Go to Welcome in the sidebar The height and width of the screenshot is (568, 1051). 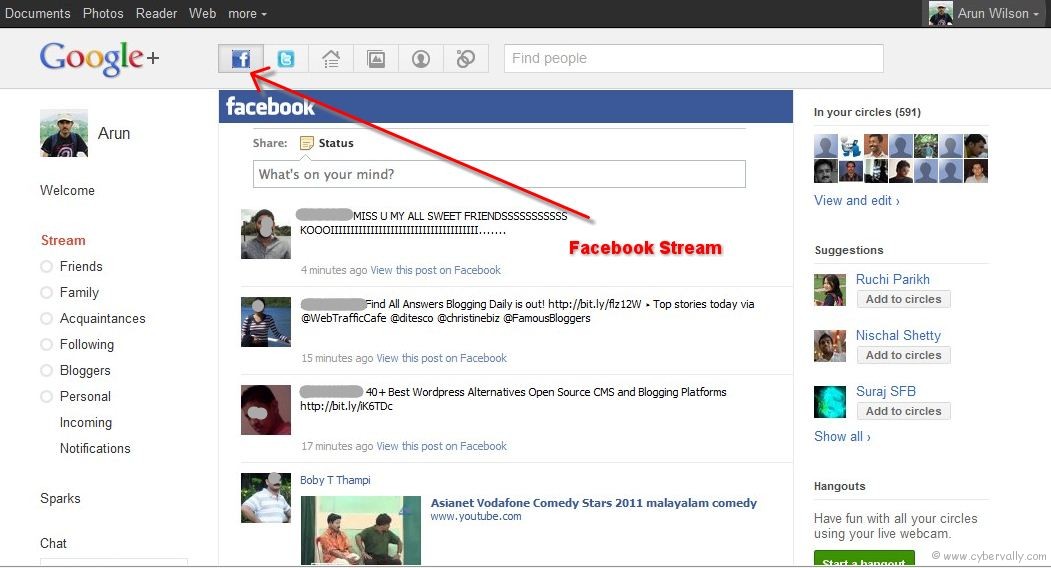[67, 190]
